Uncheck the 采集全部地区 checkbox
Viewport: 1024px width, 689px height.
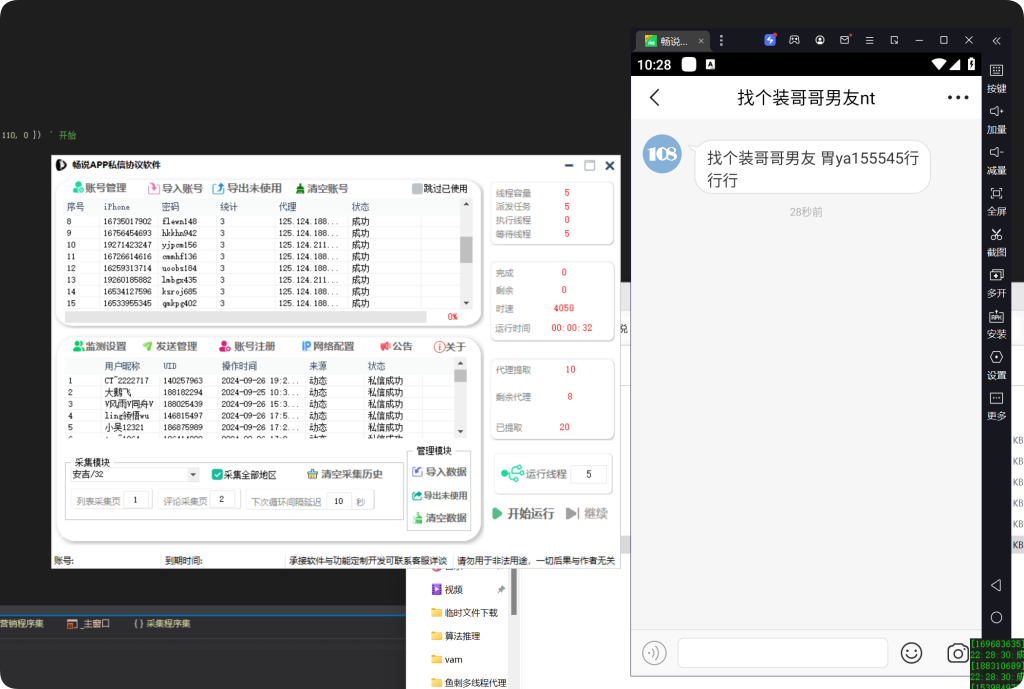pos(217,475)
